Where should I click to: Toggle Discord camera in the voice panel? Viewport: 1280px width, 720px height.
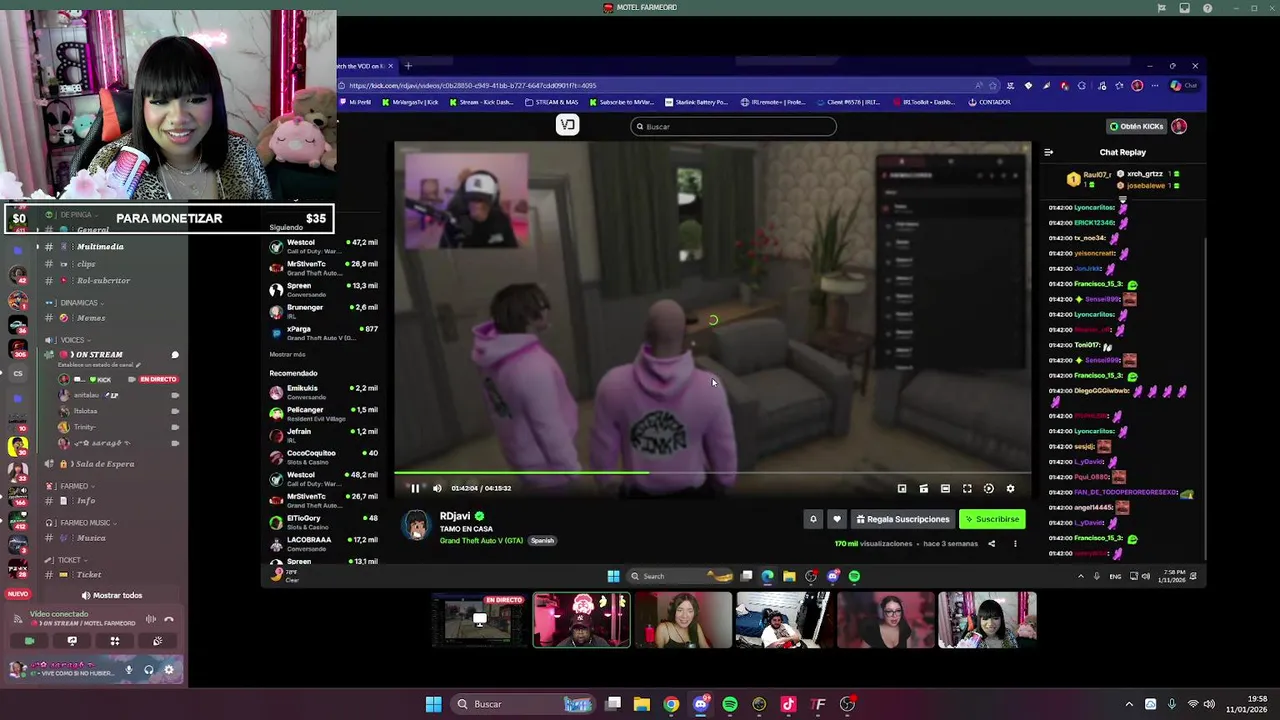[x=29, y=641]
